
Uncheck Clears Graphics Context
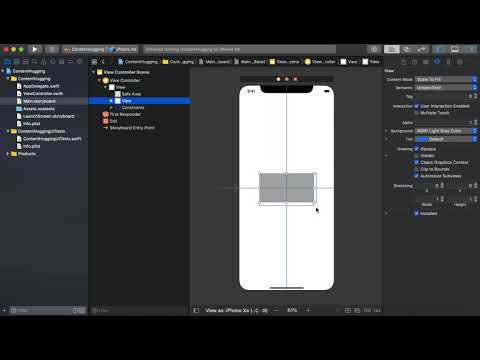416,162
